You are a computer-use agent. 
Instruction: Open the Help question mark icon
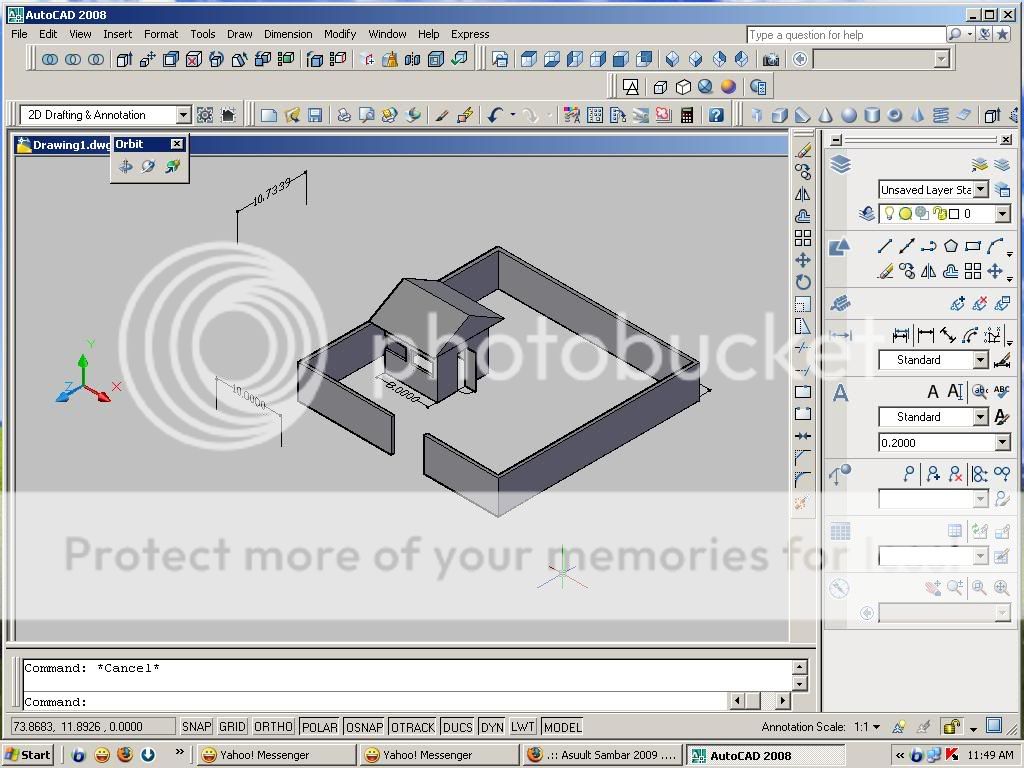tap(716, 115)
